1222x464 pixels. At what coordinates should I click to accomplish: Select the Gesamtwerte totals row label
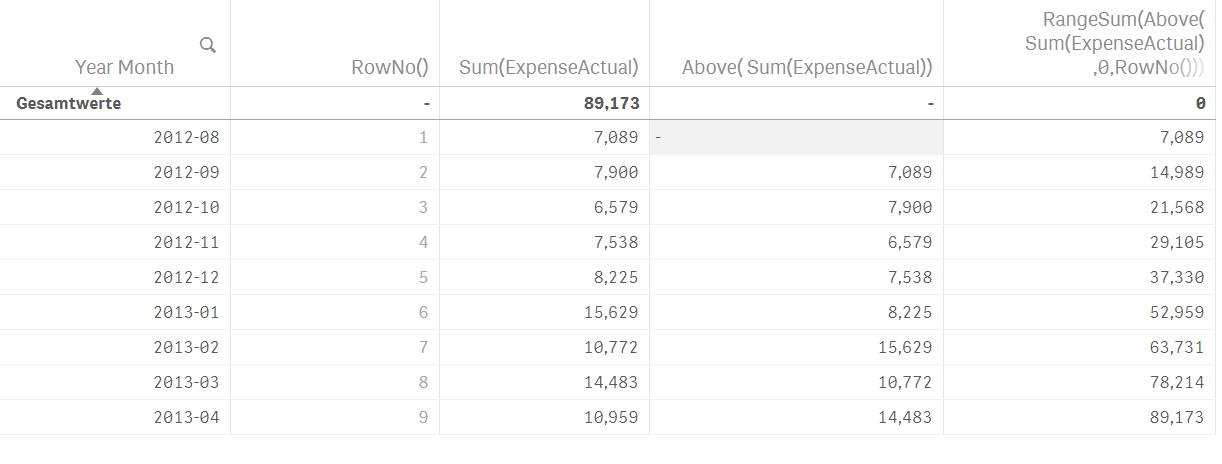tap(69, 103)
